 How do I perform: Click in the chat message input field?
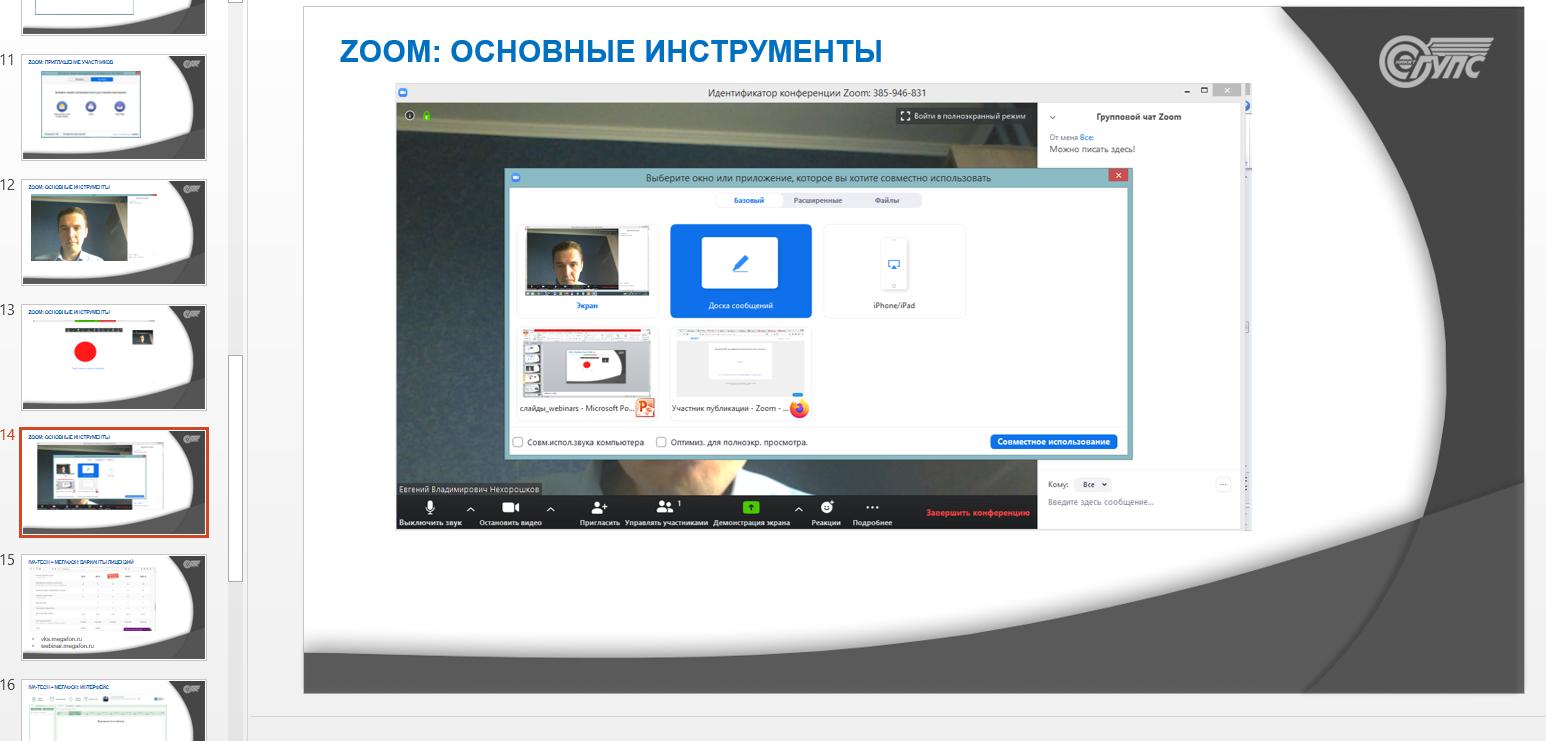[1130, 502]
